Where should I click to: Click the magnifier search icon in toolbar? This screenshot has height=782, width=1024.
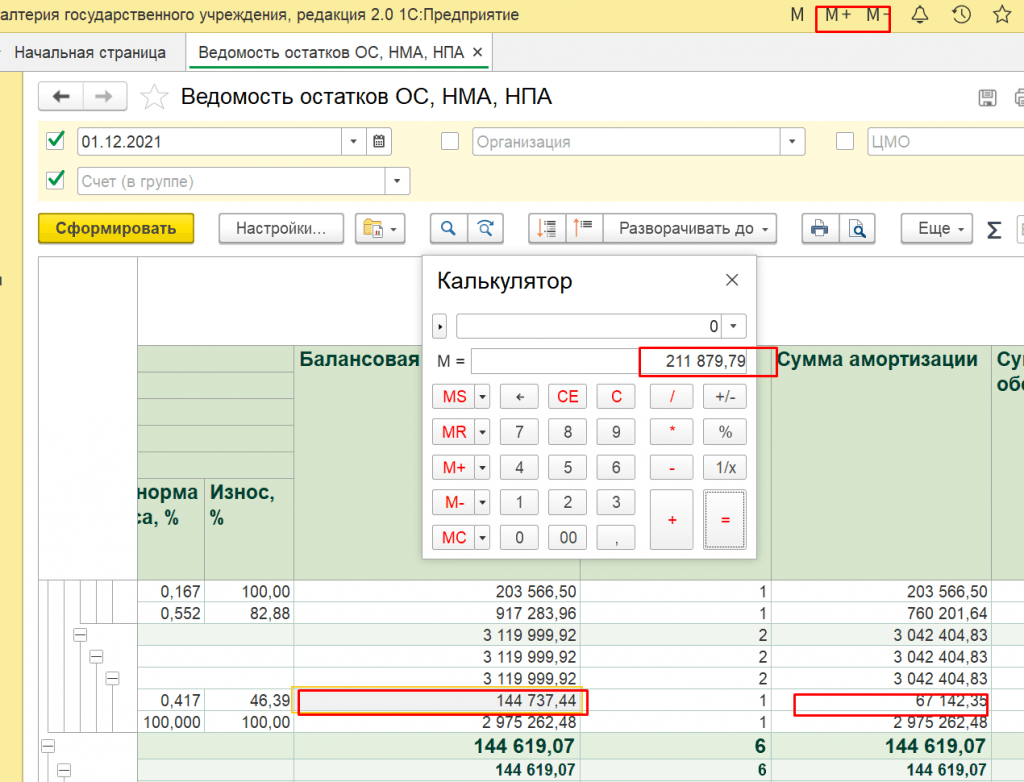tap(448, 228)
